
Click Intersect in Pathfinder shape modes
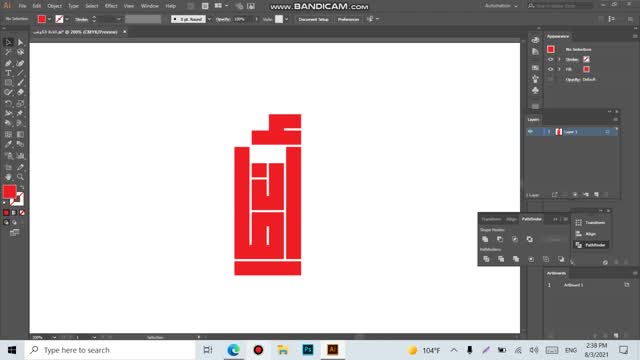coord(515,239)
